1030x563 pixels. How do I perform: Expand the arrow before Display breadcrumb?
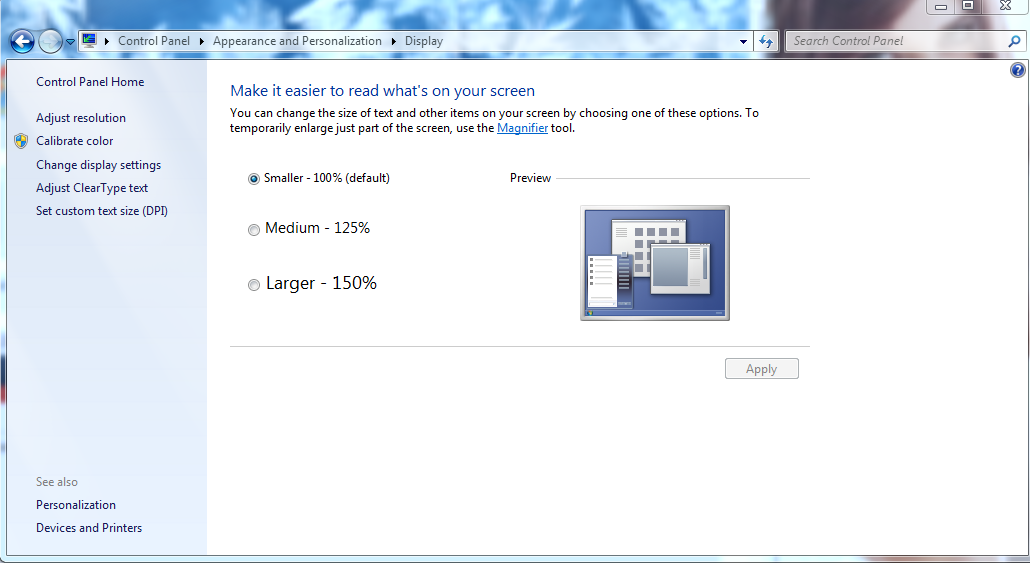(393, 41)
